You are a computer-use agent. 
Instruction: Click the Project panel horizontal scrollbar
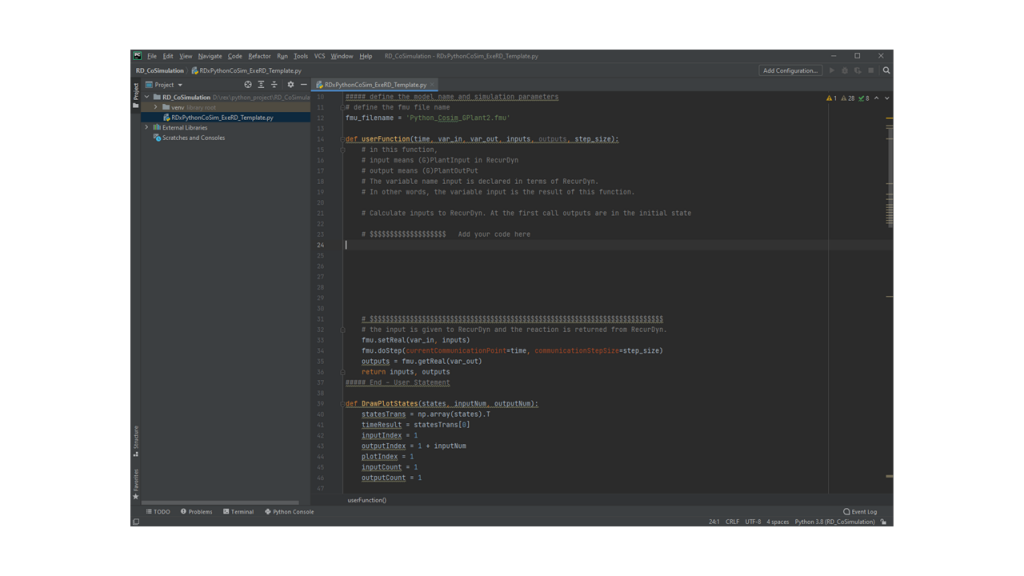click(220, 502)
